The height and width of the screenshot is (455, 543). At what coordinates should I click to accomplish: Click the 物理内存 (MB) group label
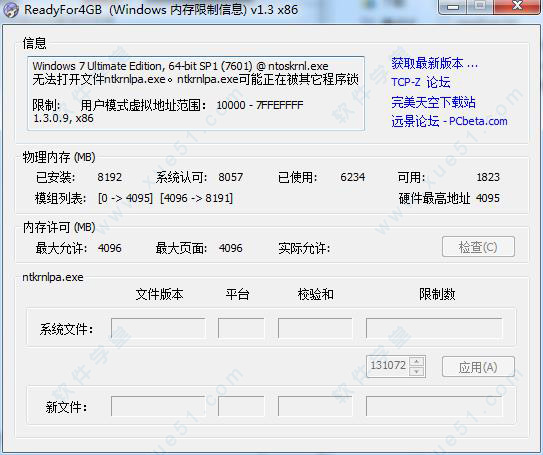59,157
